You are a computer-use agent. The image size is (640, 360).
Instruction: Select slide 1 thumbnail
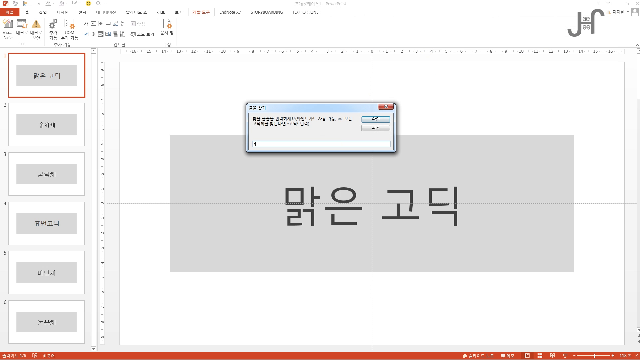tap(47, 75)
